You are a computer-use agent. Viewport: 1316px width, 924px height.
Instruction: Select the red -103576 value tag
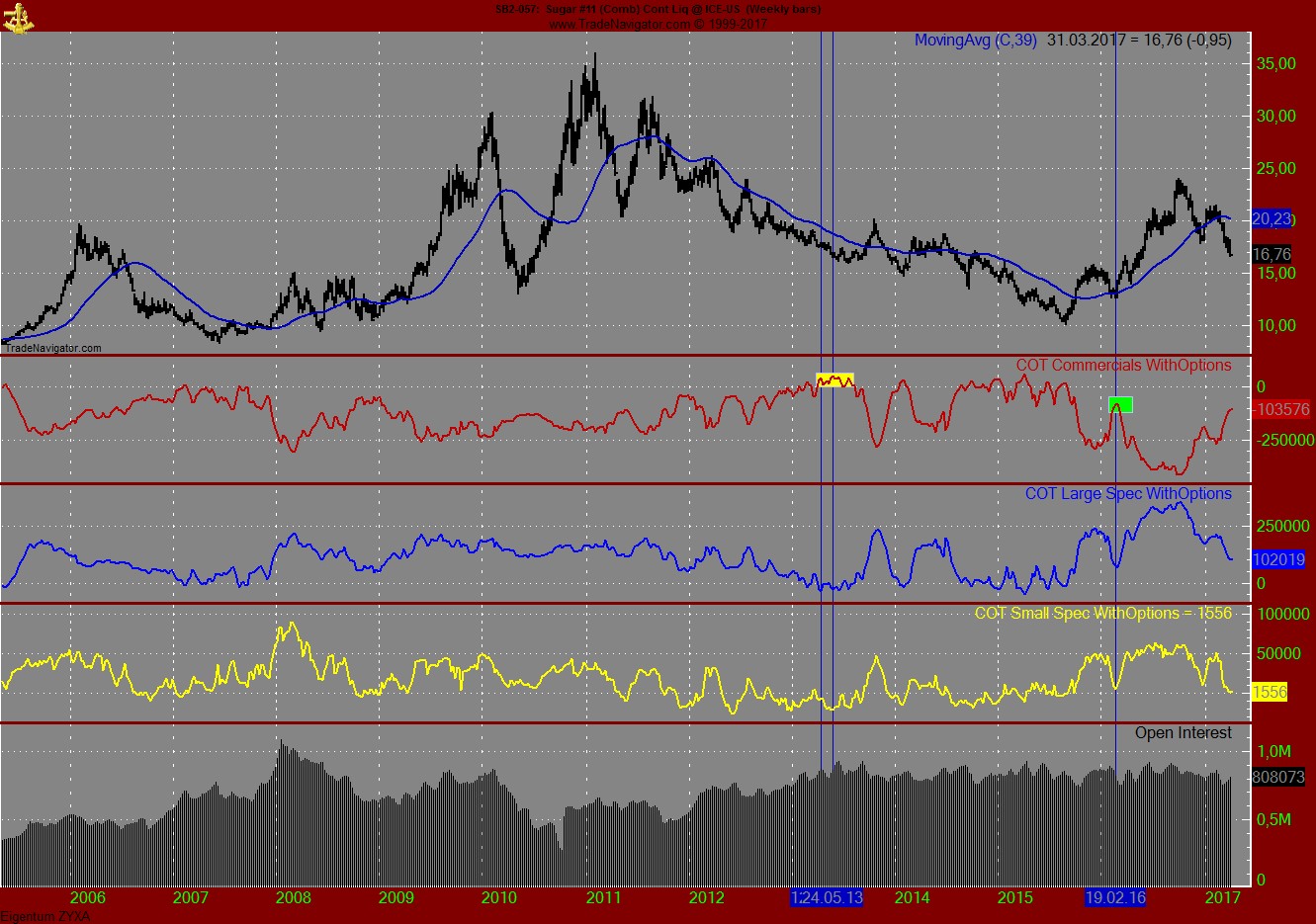[x=1280, y=408]
